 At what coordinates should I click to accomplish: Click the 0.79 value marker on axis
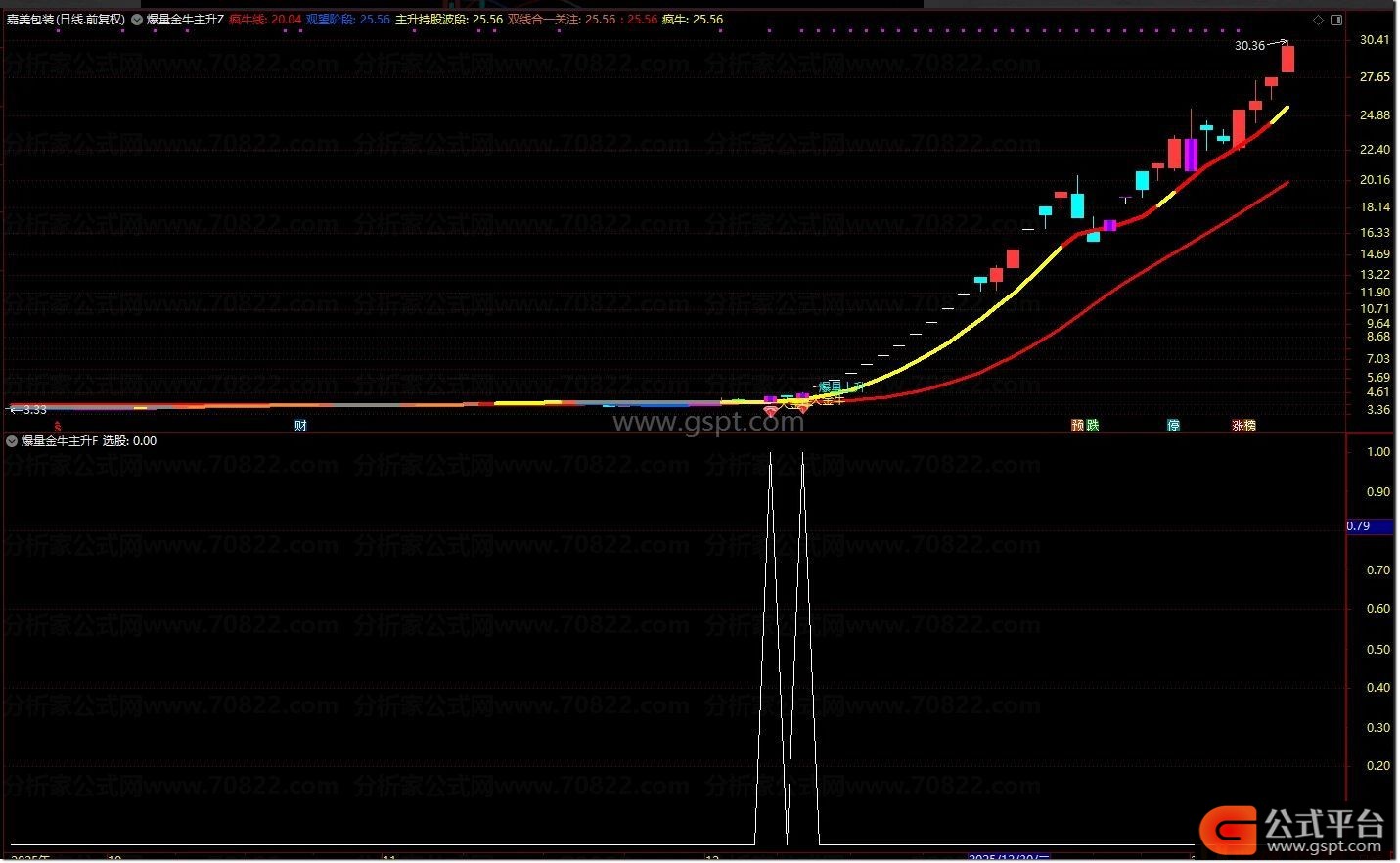[1360, 526]
